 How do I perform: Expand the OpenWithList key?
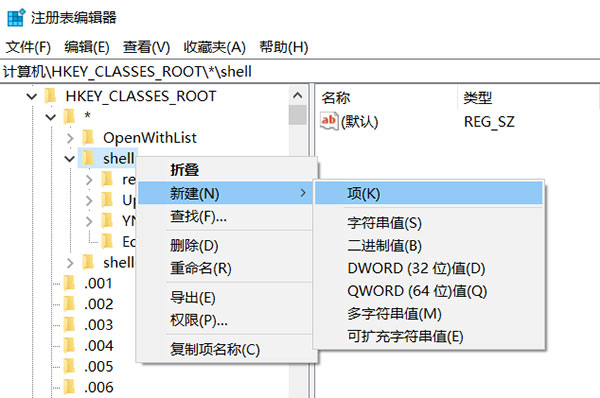click(x=70, y=138)
